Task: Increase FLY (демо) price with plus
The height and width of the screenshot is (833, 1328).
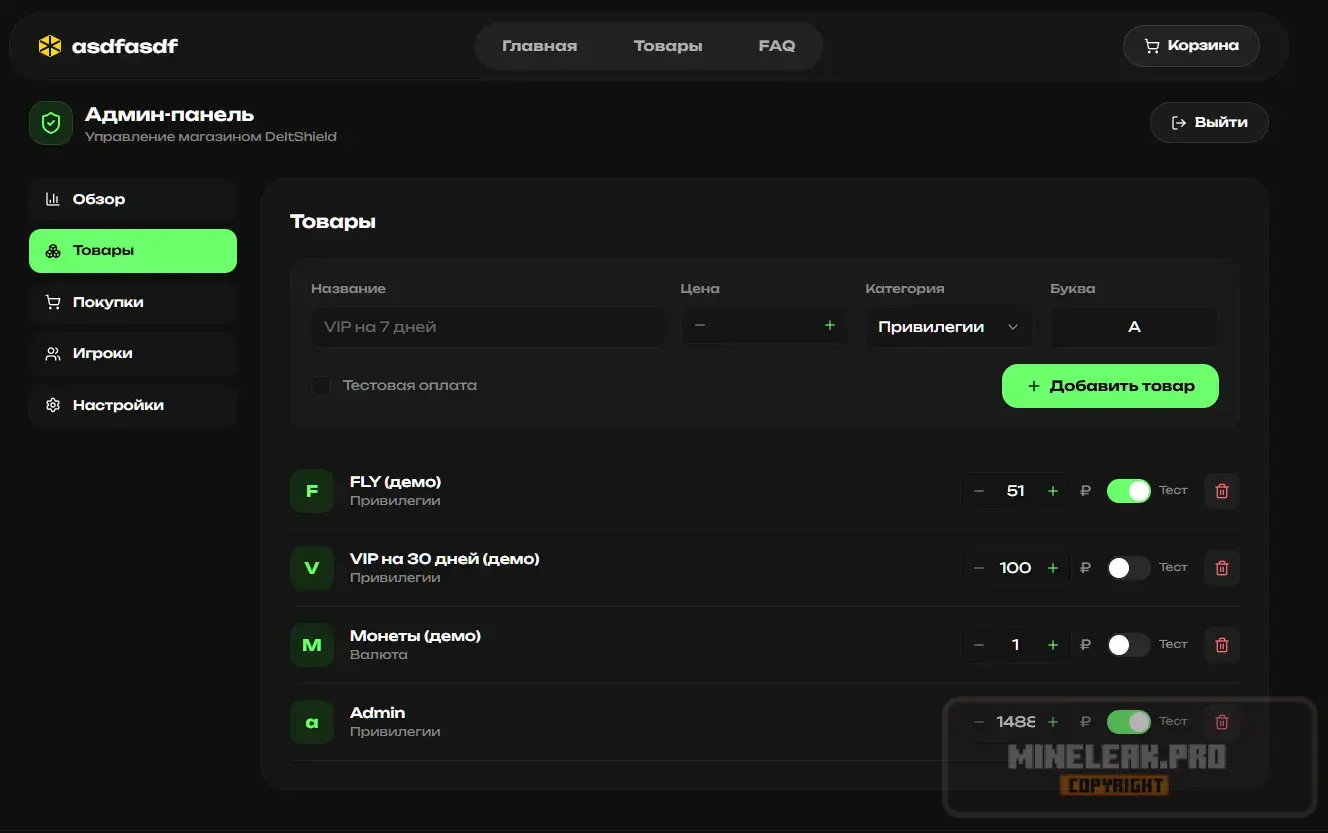Action: click(x=1052, y=491)
